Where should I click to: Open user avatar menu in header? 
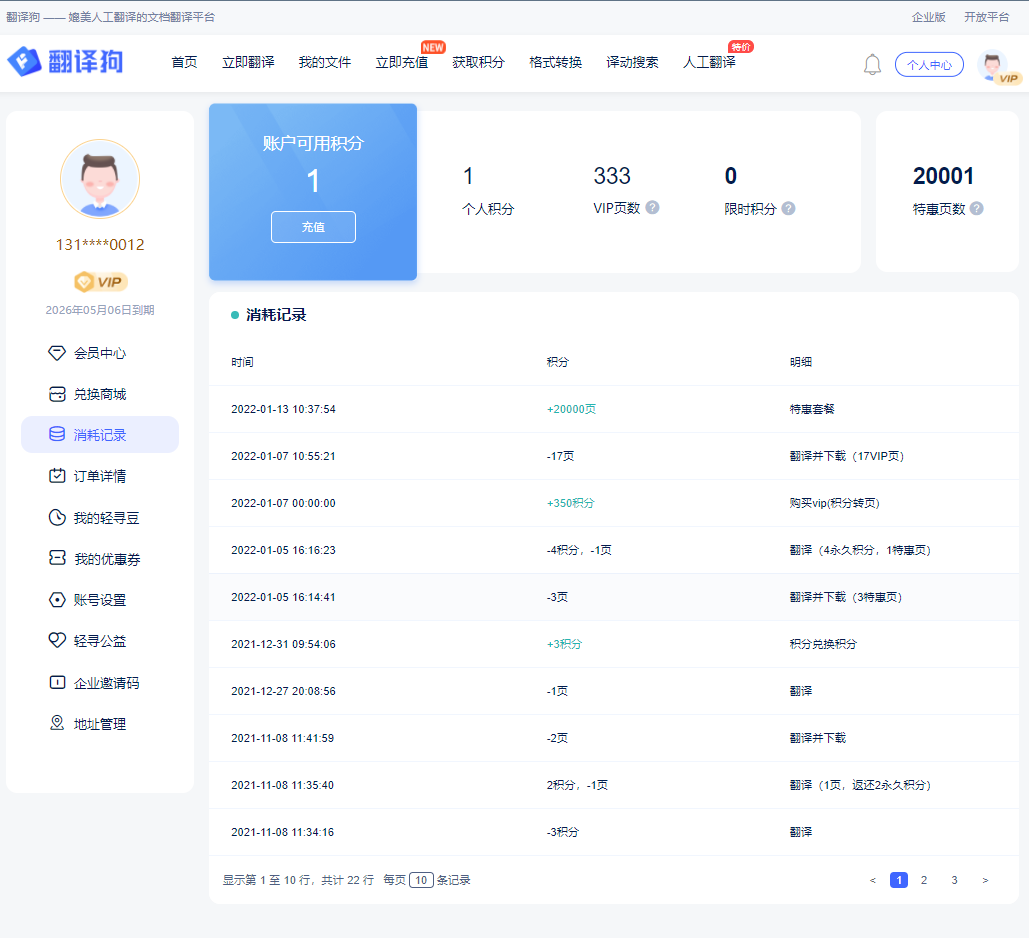(993, 65)
